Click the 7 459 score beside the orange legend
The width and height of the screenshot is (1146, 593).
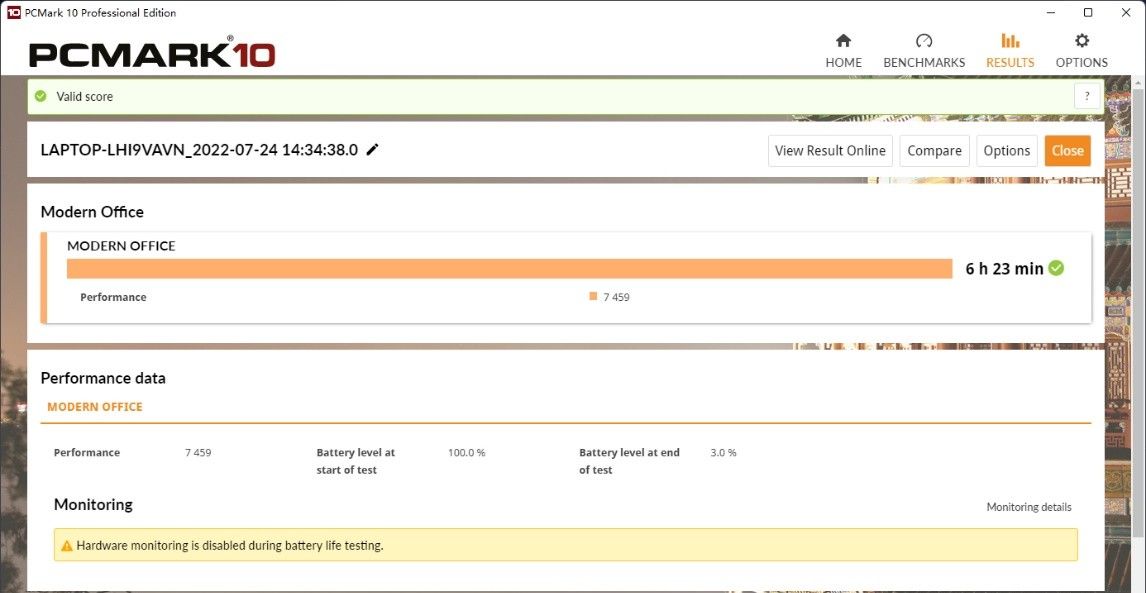tap(616, 297)
